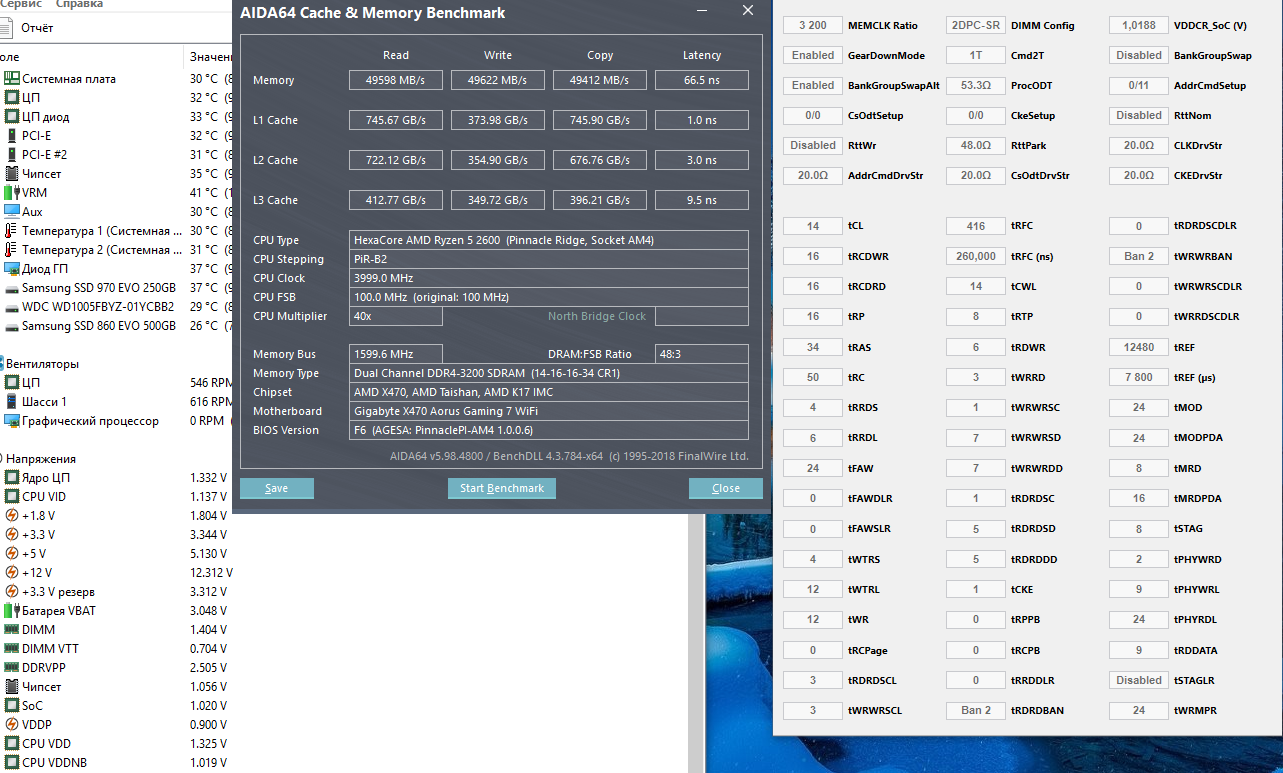This screenshot has height=773, width=1283.
Task: Click the voltage icon for +3.3 V резерв
Action: tap(12, 592)
